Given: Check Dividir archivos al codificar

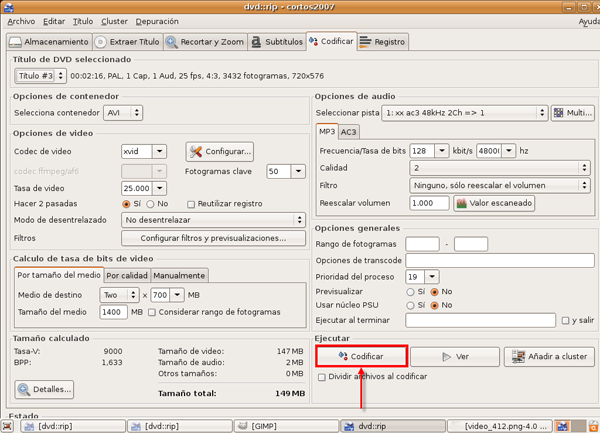Looking at the screenshot, I should pos(321,377).
